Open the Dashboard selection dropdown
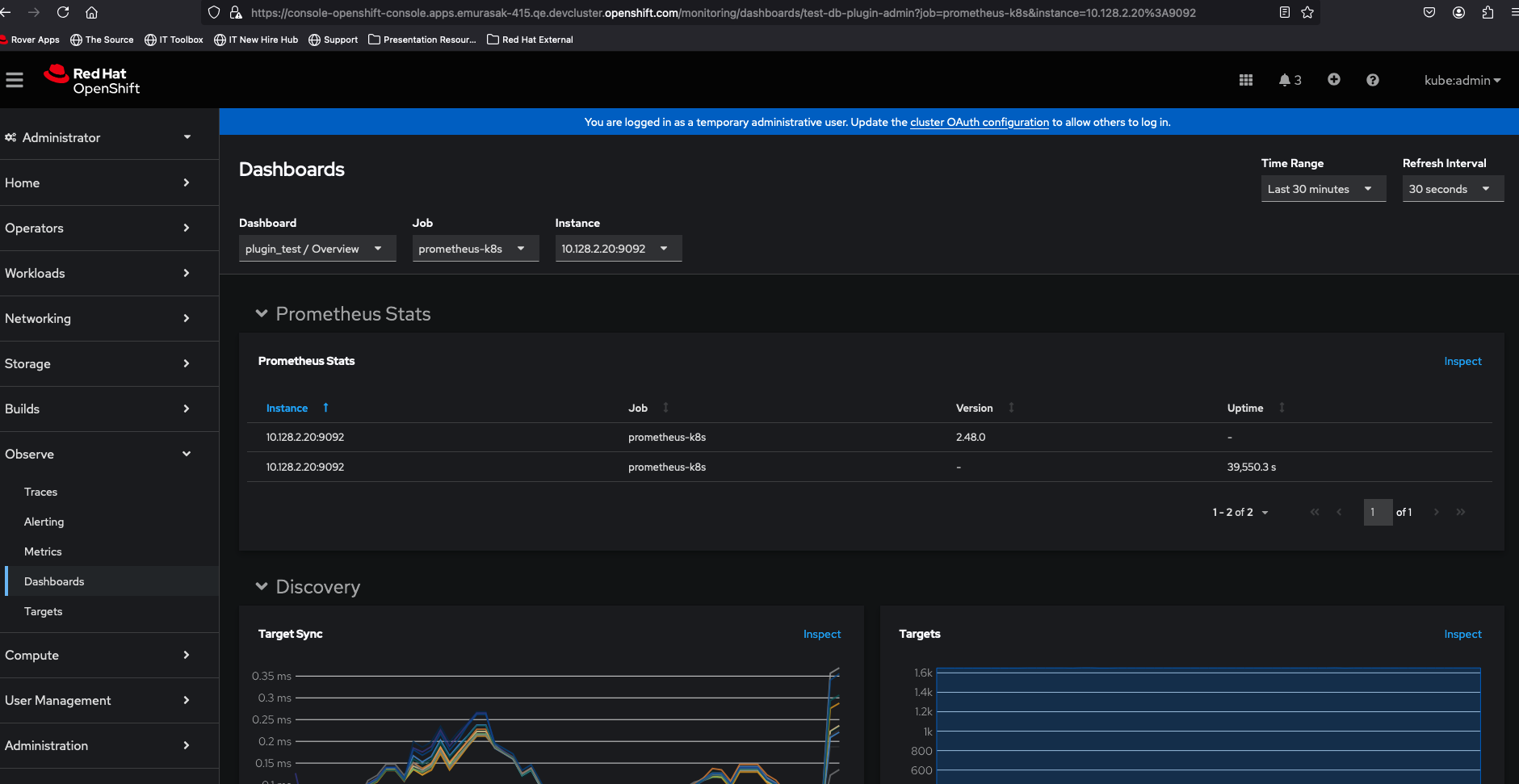Viewport: 1519px width, 784px height. (317, 249)
